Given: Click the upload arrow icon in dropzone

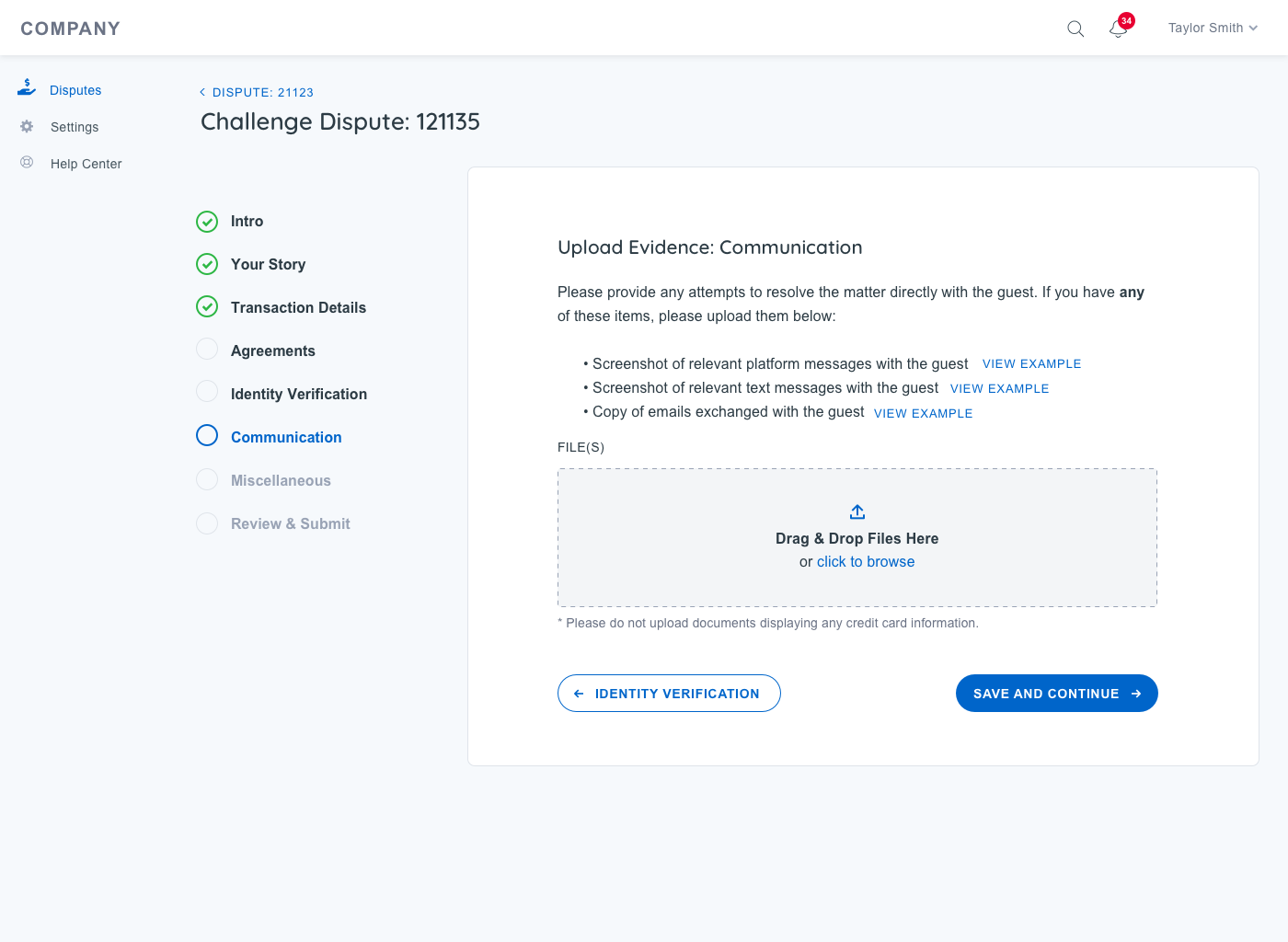Looking at the screenshot, I should pyautogui.click(x=857, y=511).
